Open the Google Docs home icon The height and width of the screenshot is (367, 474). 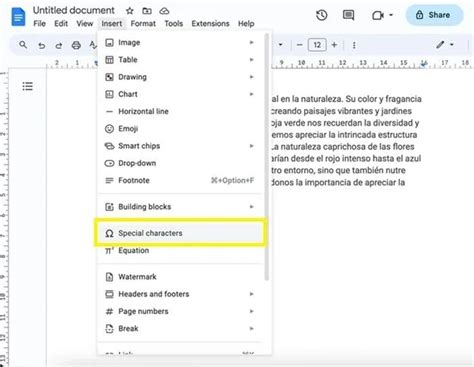(x=18, y=17)
